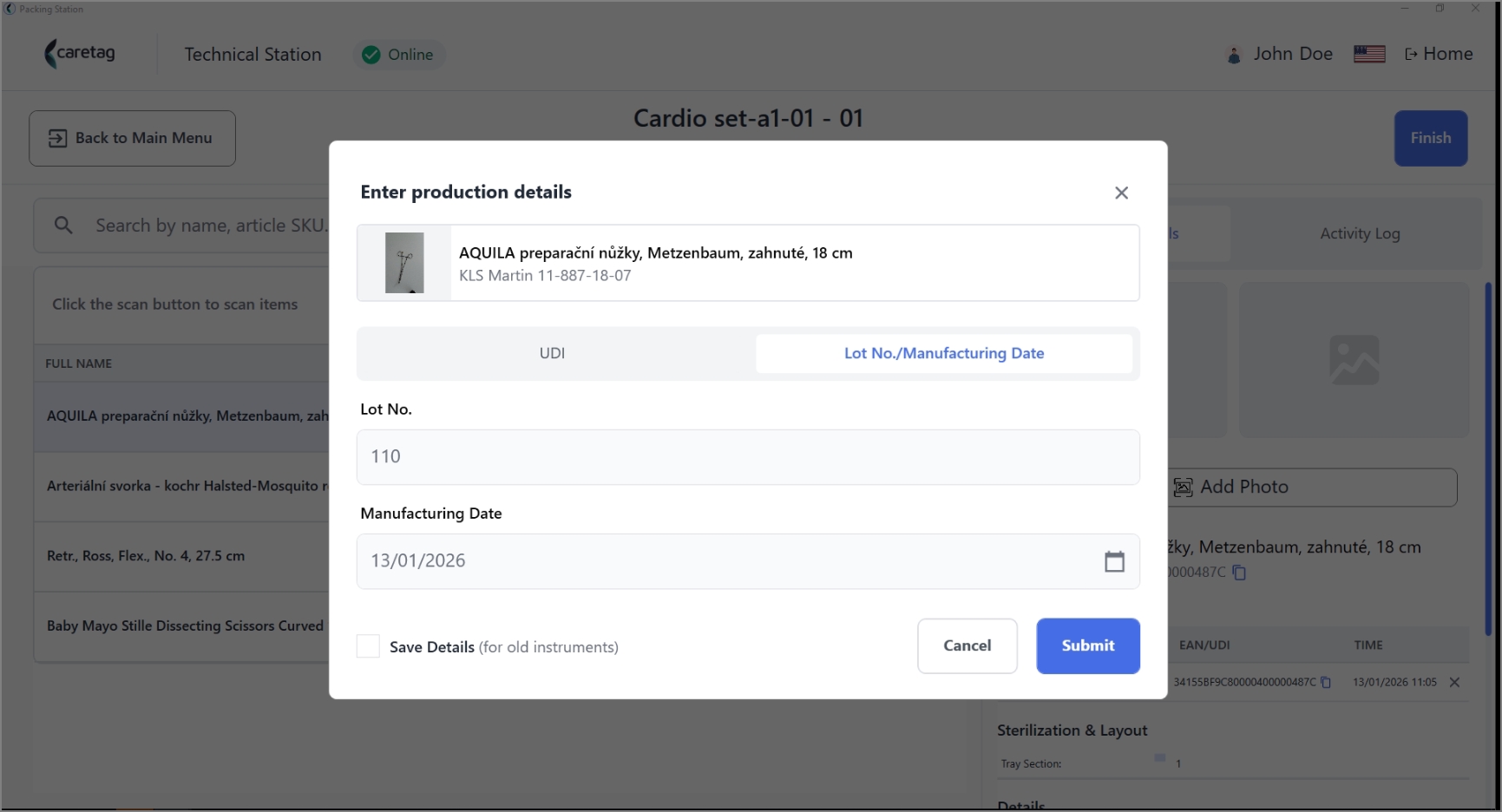Click the Finish button
This screenshot has width=1502, height=812.
(1431, 138)
